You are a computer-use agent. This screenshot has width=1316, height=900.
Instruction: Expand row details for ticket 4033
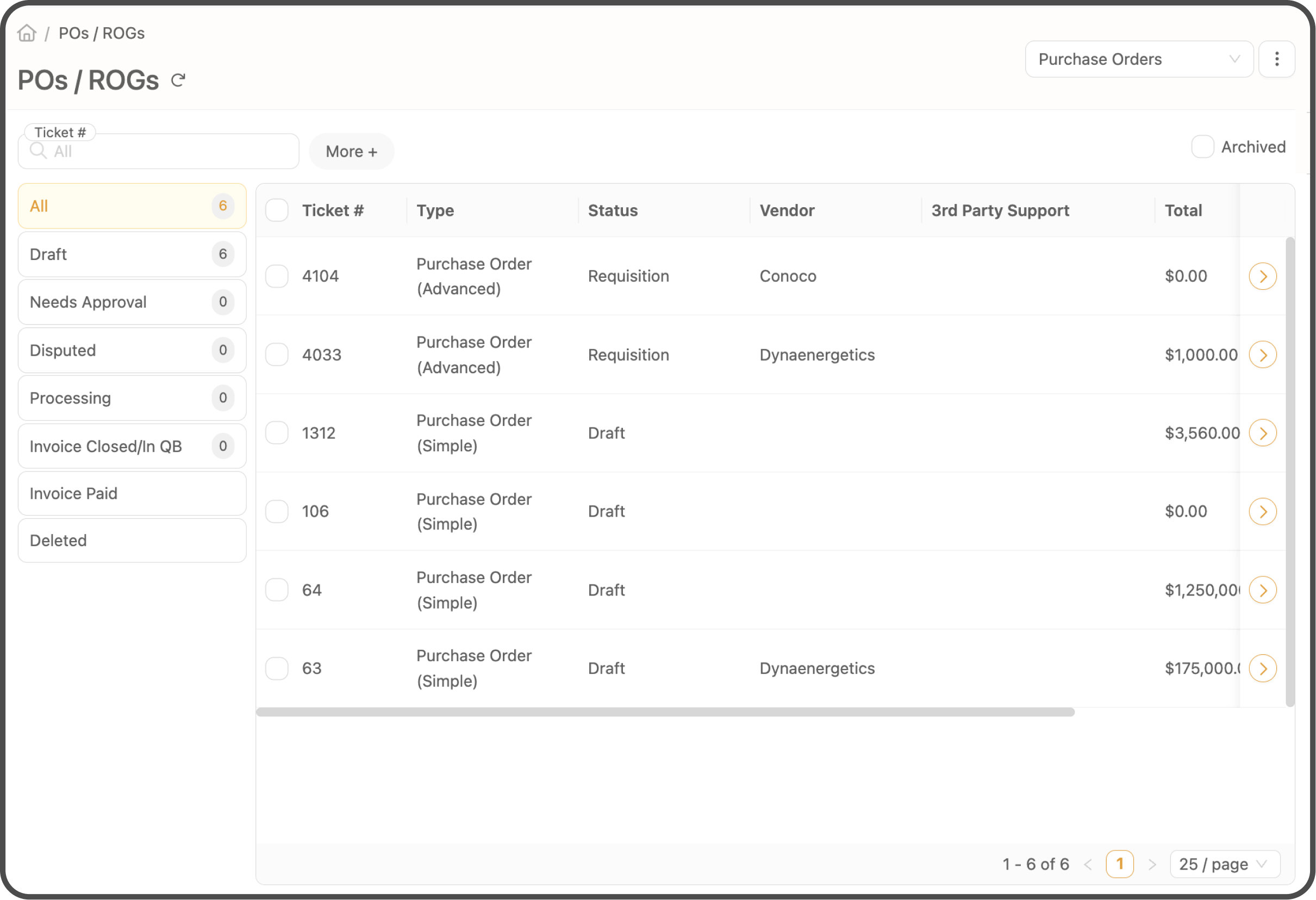point(1263,355)
